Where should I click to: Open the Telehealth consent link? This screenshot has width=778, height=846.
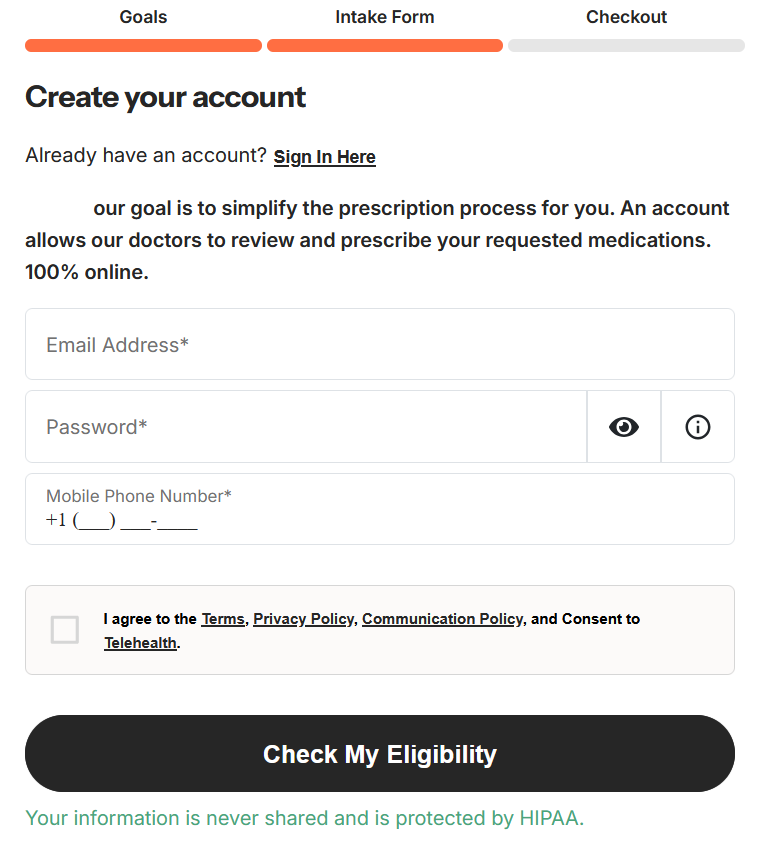(140, 643)
